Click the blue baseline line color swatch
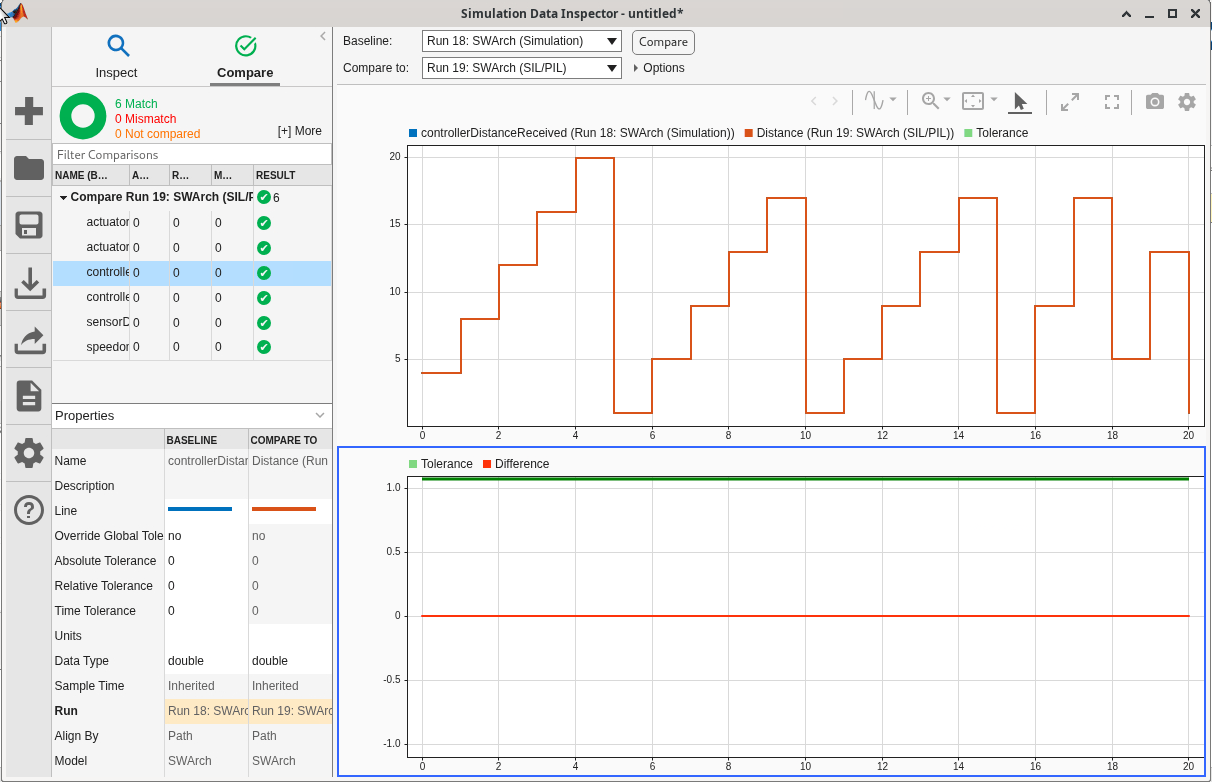 coord(200,509)
